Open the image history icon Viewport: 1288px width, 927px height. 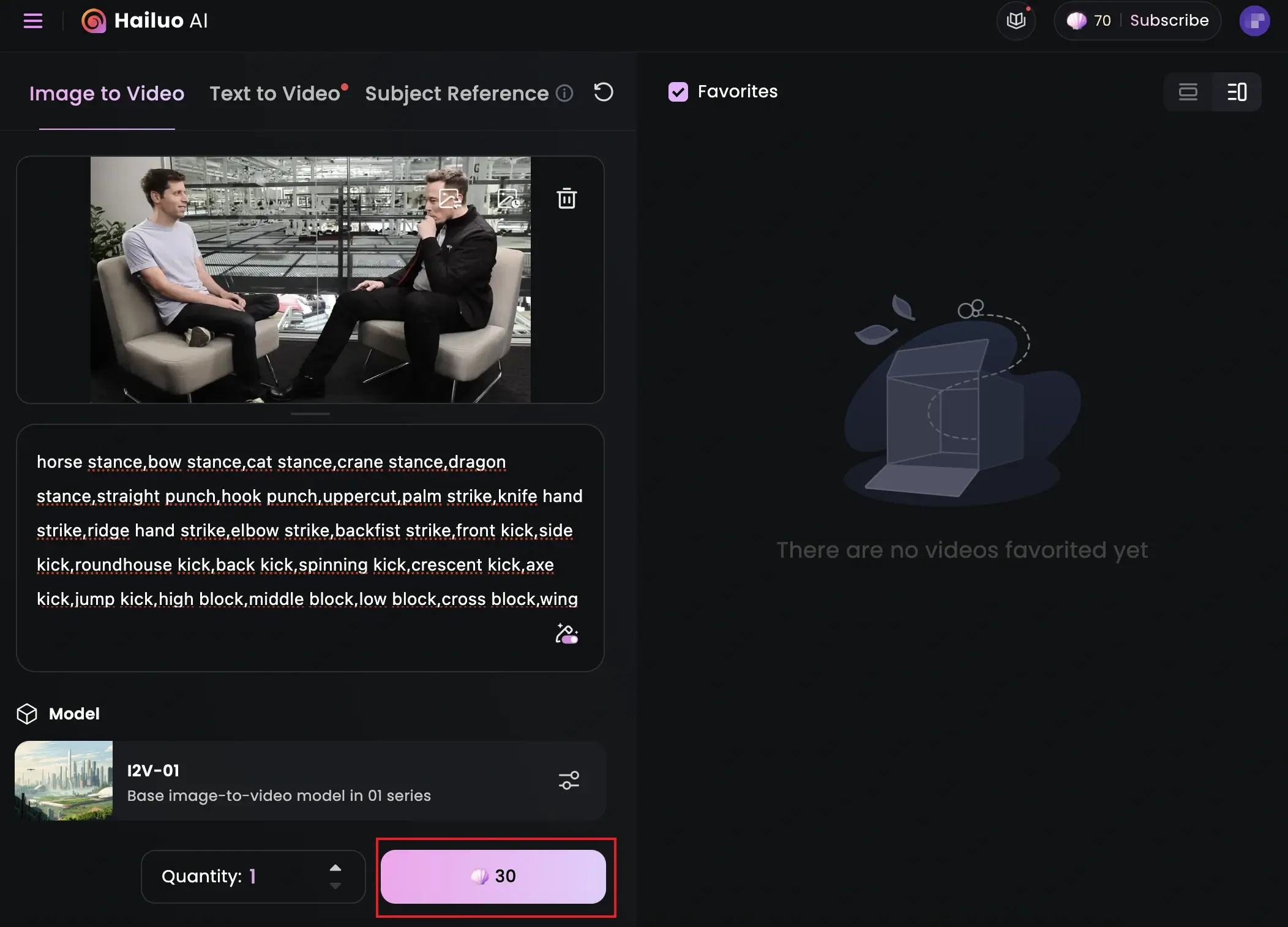coord(508,198)
